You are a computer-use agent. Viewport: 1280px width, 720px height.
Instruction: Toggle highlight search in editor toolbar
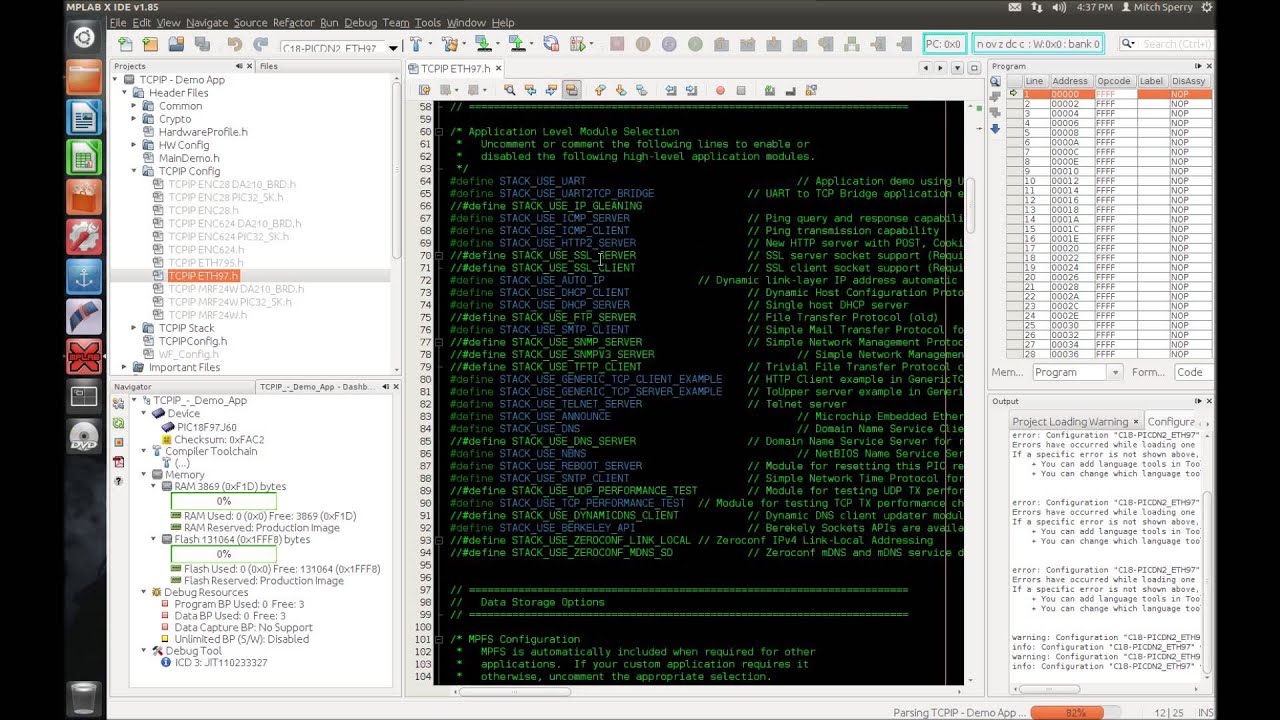pyautogui.click(x=572, y=90)
